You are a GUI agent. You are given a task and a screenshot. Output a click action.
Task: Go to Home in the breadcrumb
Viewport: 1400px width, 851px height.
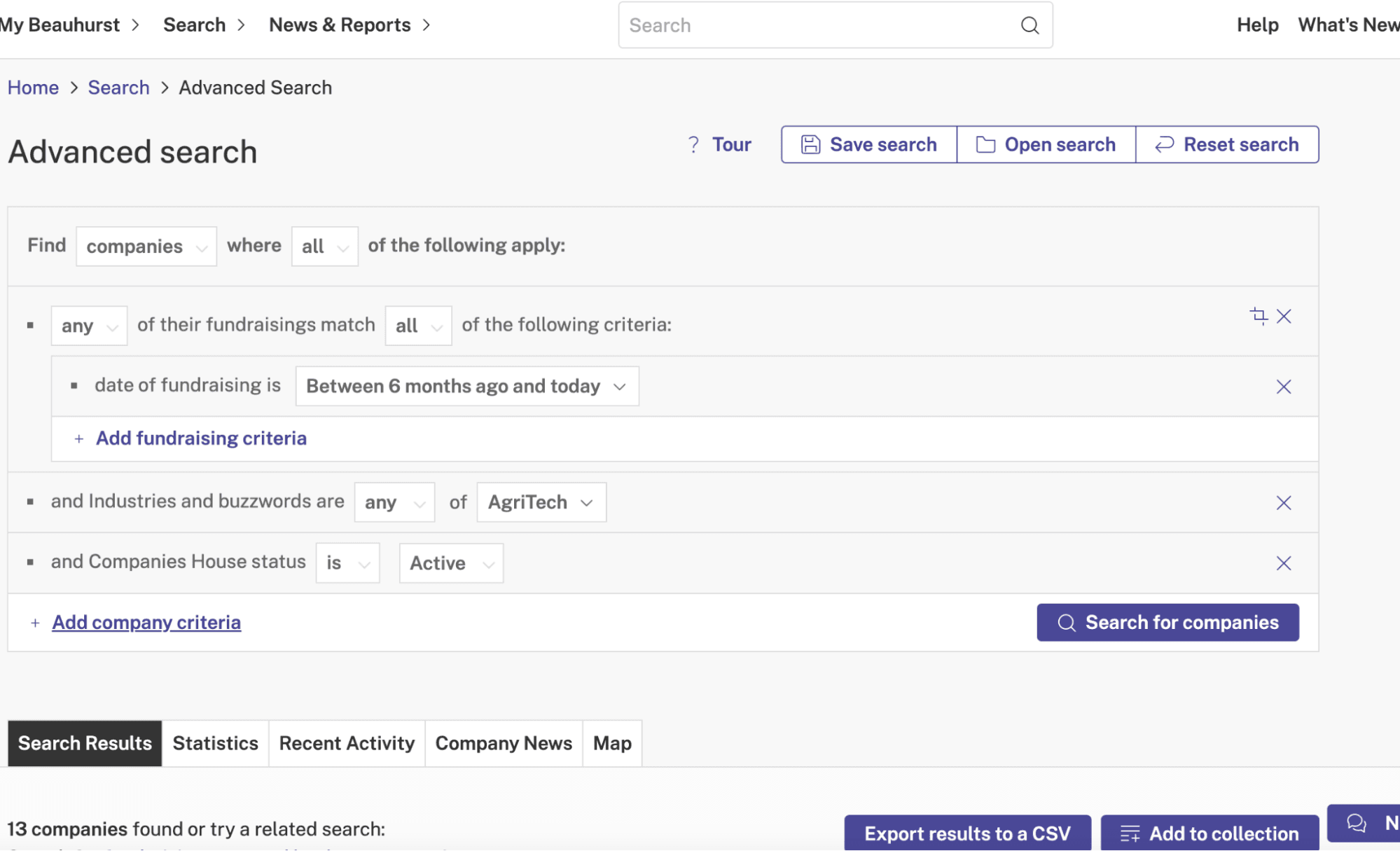pos(33,88)
